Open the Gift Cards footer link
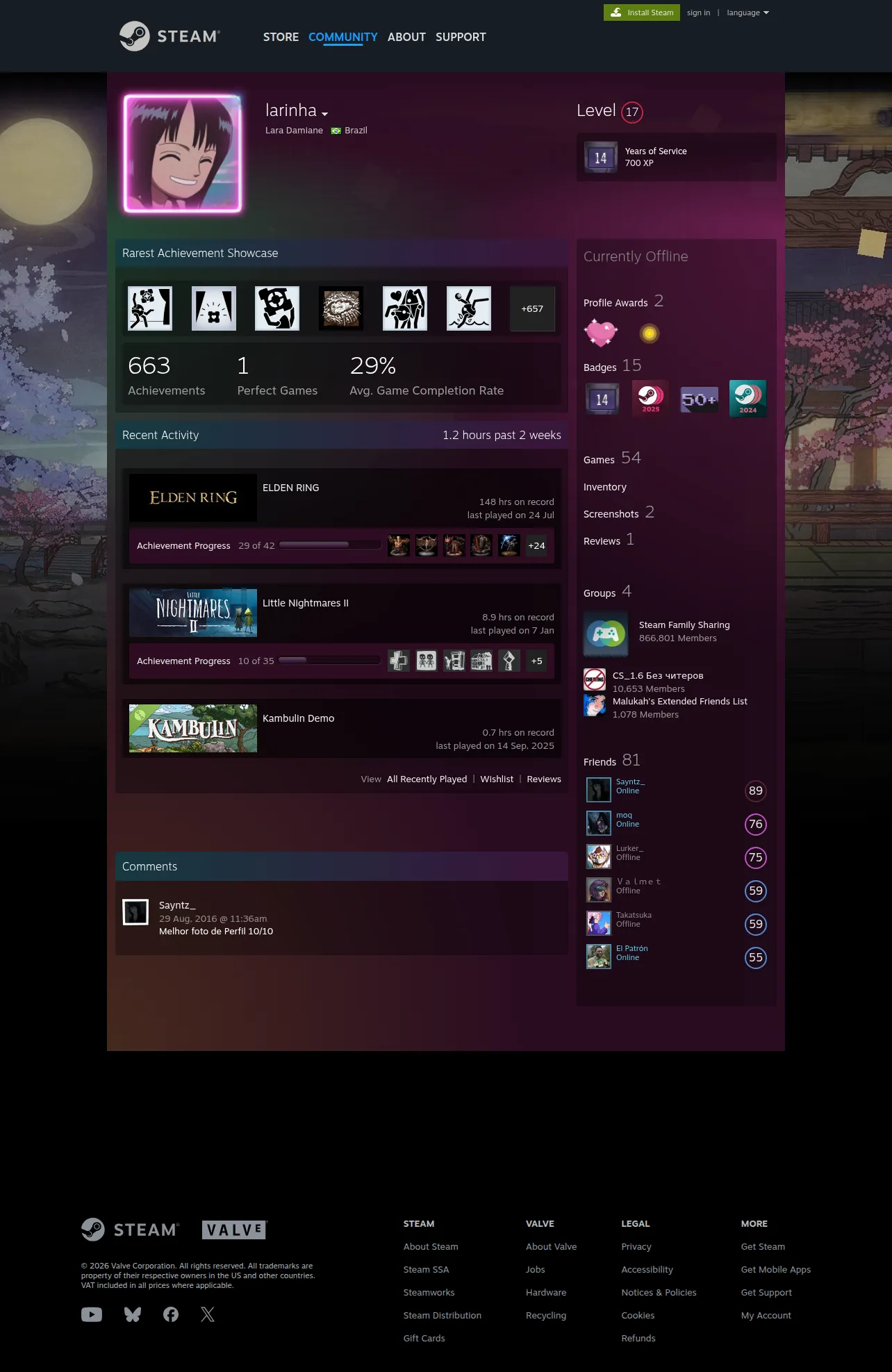892x1372 pixels. 424,1338
